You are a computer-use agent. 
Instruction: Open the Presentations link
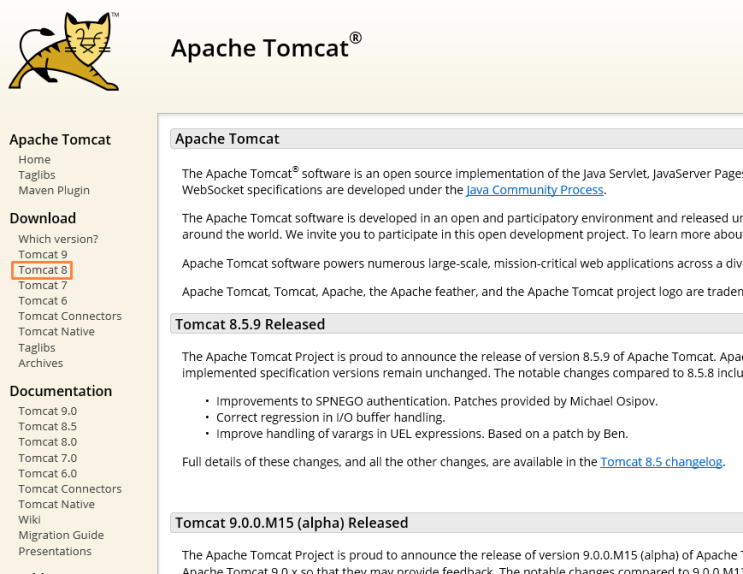pyautogui.click(x=55, y=551)
